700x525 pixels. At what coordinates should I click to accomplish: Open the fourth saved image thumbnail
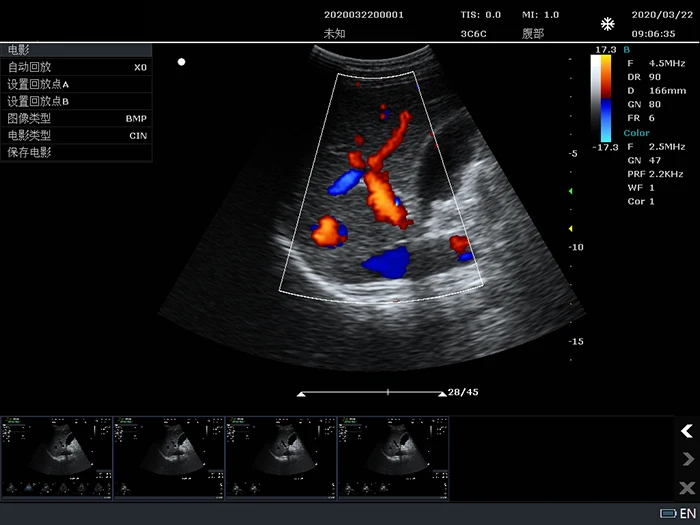(x=393, y=457)
